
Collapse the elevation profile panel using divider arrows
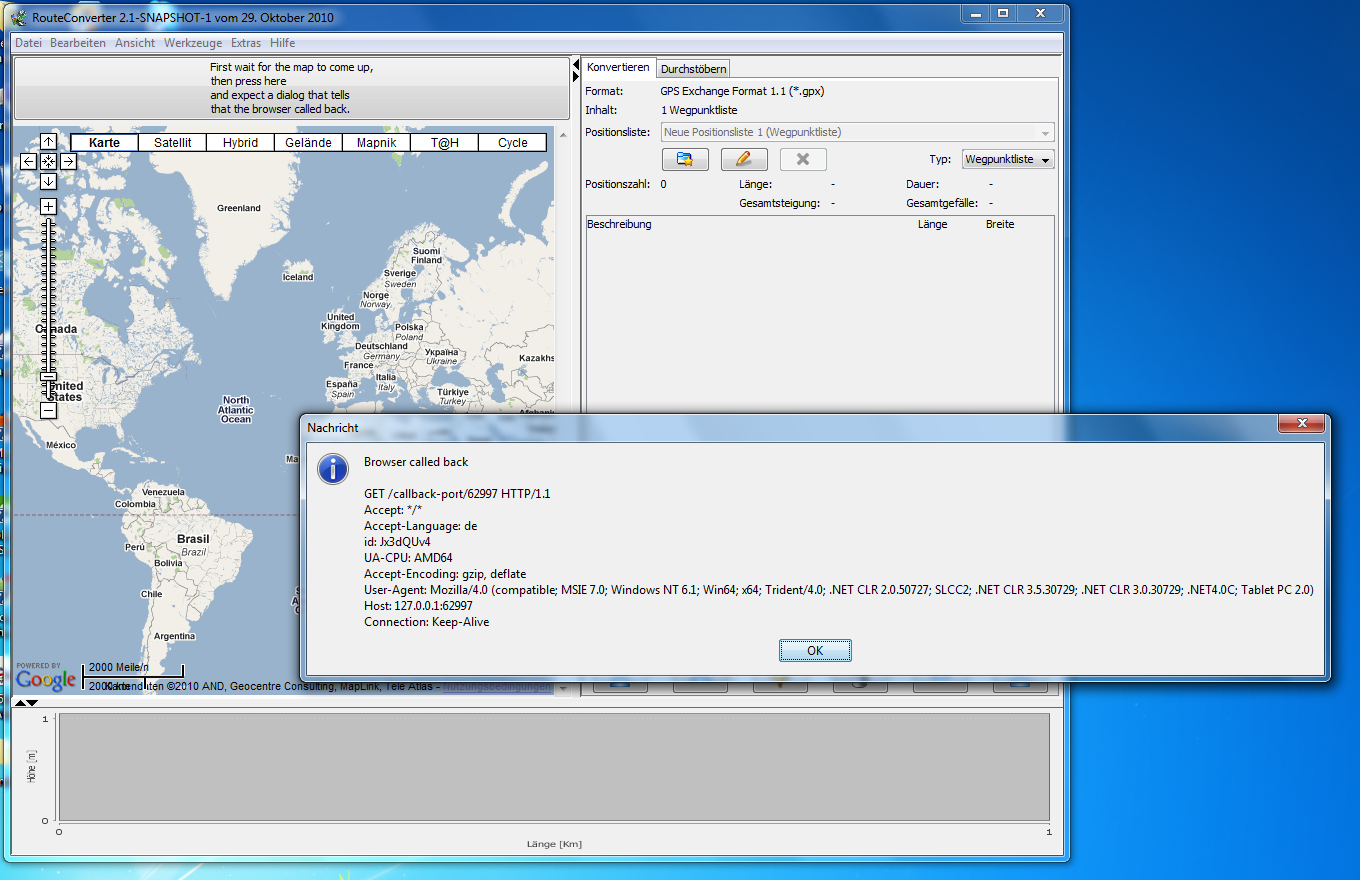click(32, 703)
